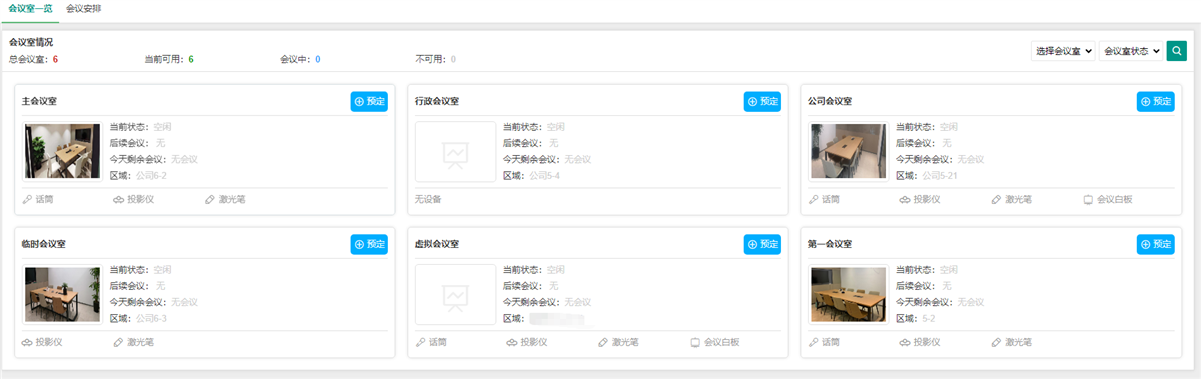Click 预定 for 行政会议室
Viewport: 1201px width, 379px height.
tap(762, 101)
